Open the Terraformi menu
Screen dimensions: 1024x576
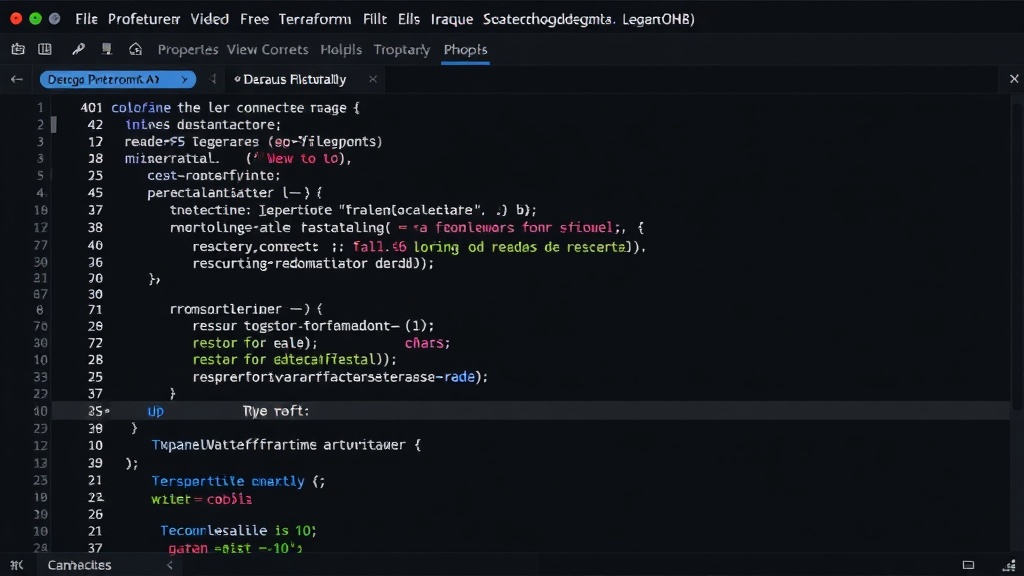click(315, 19)
